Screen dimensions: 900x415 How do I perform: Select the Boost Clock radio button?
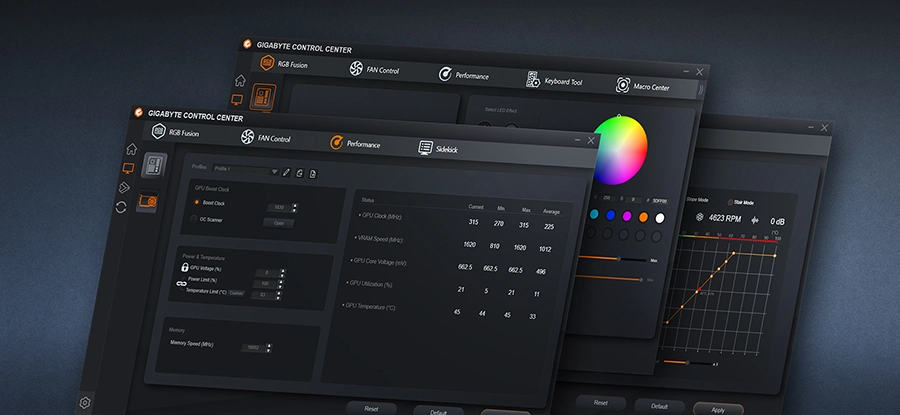click(197, 202)
